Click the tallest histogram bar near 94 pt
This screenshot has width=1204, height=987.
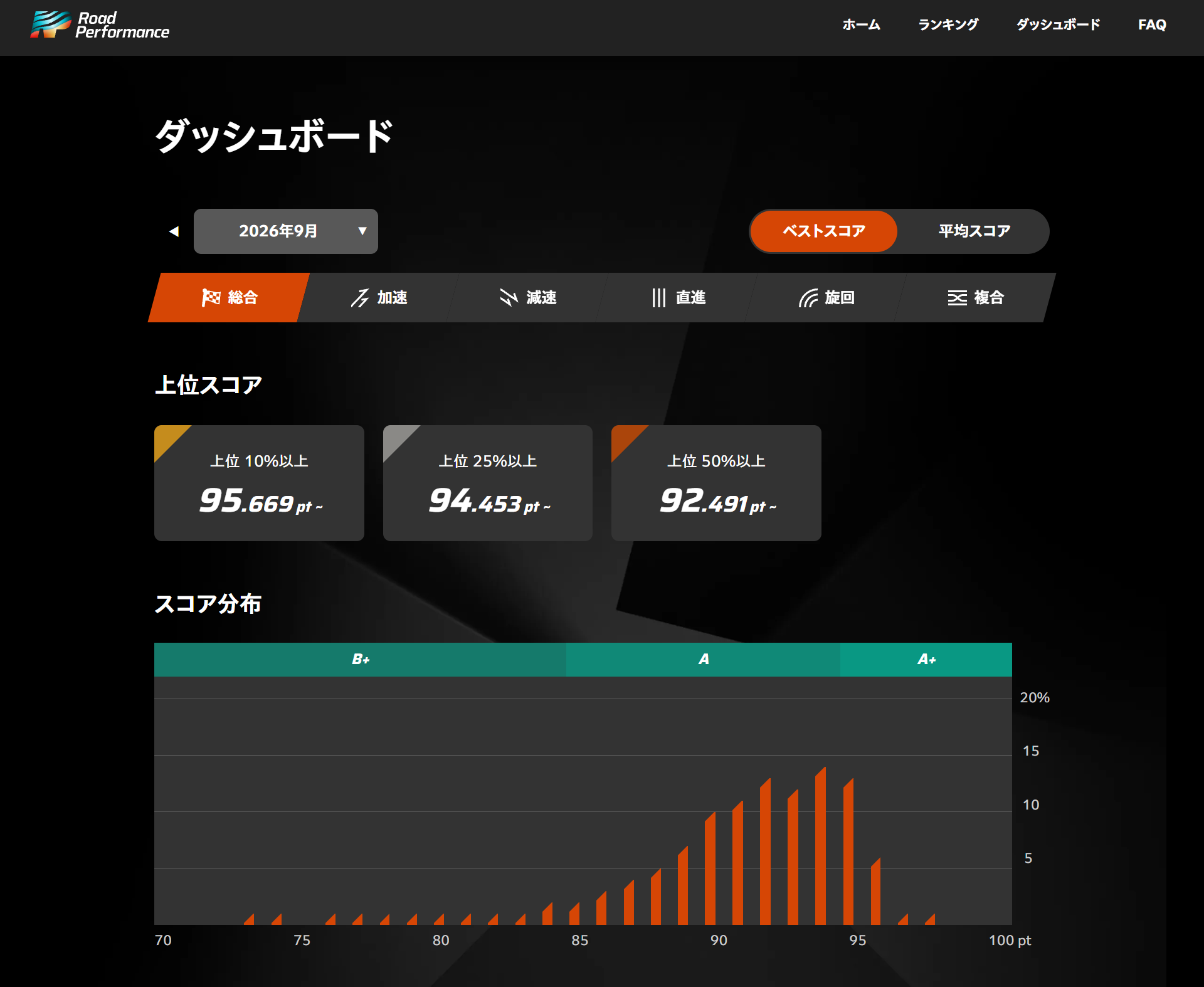tap(820, 847)
